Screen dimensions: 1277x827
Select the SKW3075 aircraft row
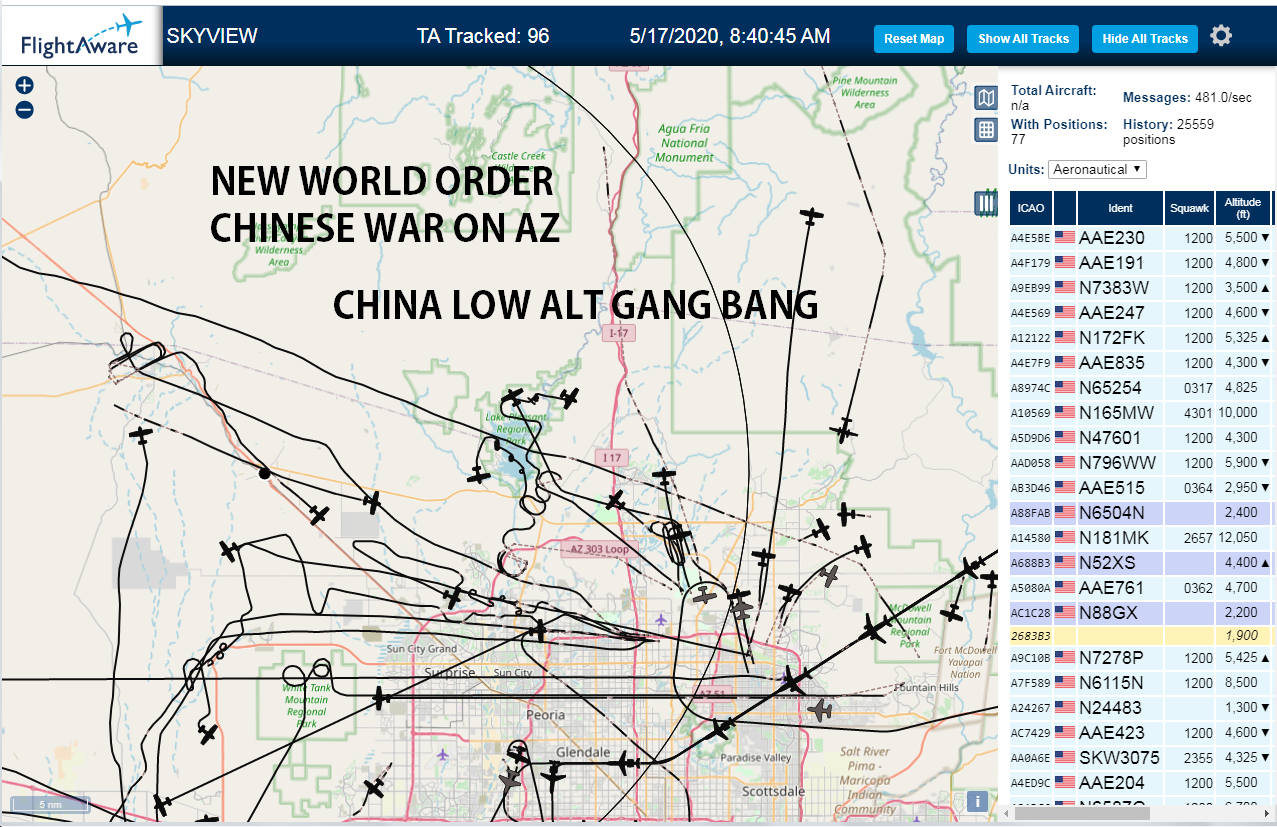[x=1141, y=758]
